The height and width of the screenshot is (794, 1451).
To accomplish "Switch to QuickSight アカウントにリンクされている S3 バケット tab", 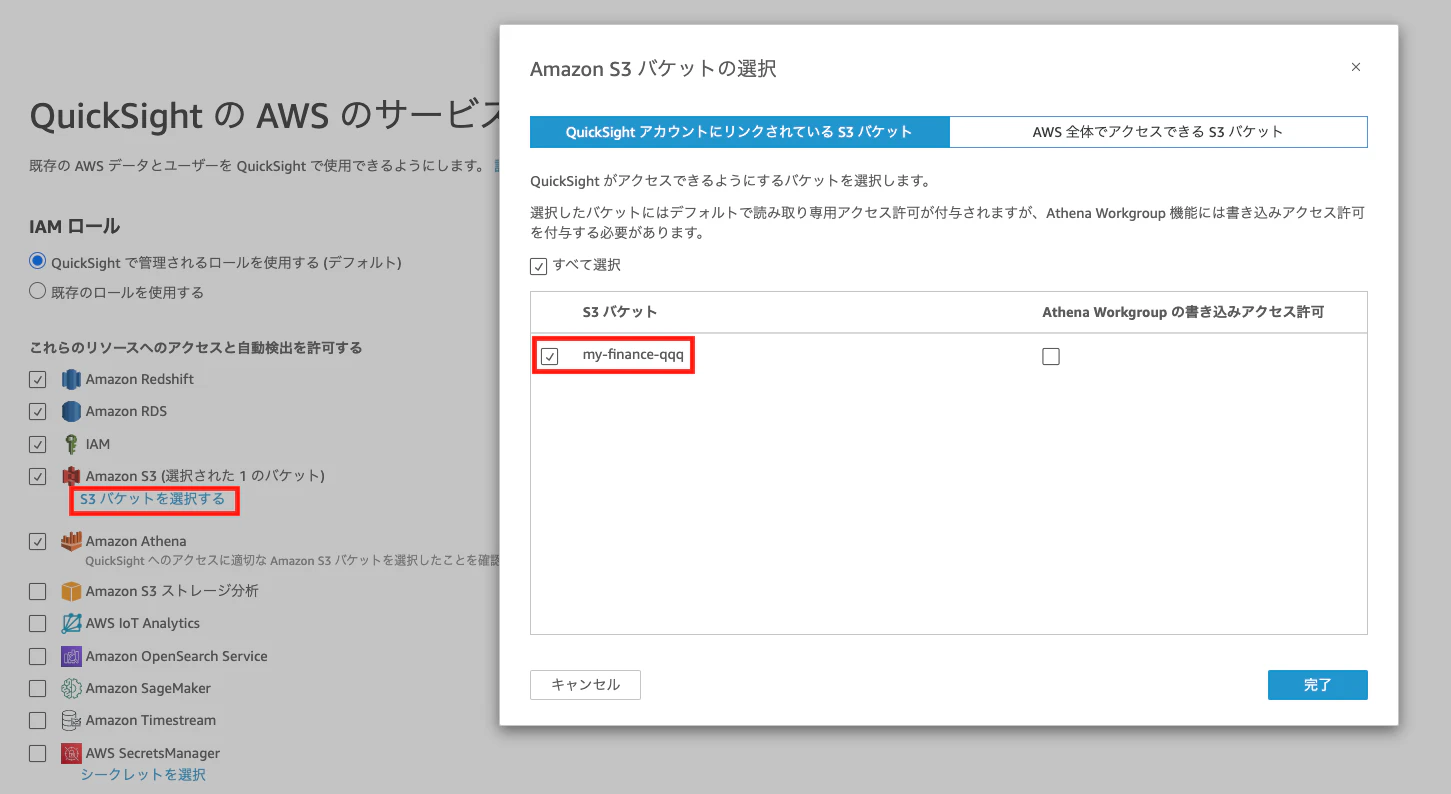I will click(x=739, y=132).
